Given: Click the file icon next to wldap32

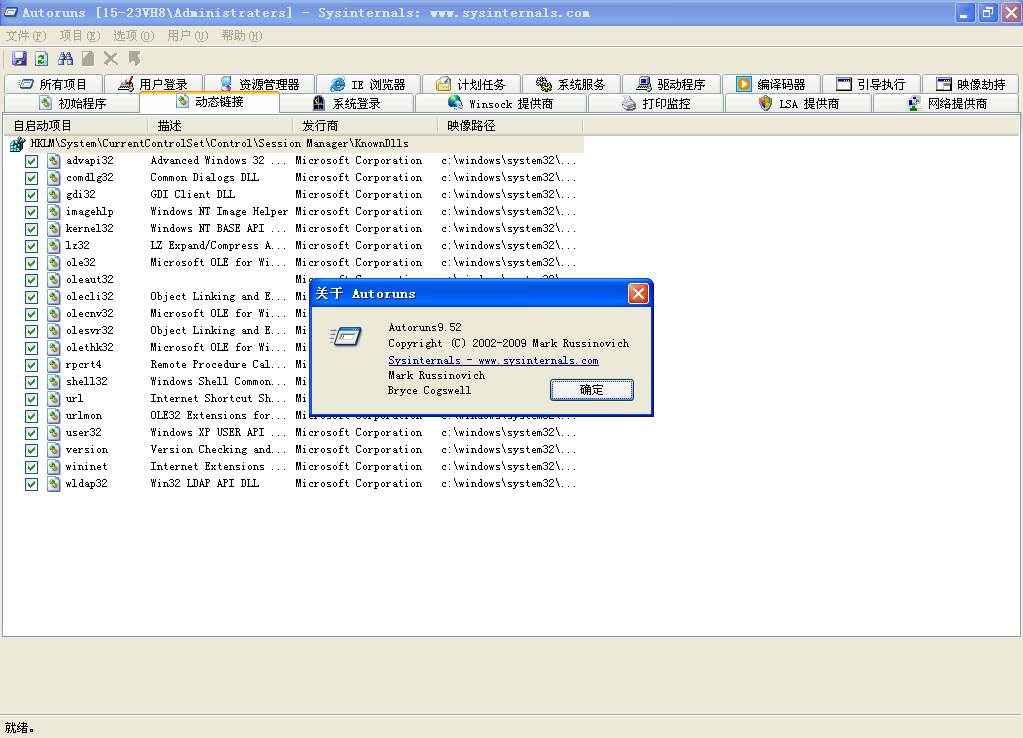Looking at the screenshot, I should click(x=53, y=484).
